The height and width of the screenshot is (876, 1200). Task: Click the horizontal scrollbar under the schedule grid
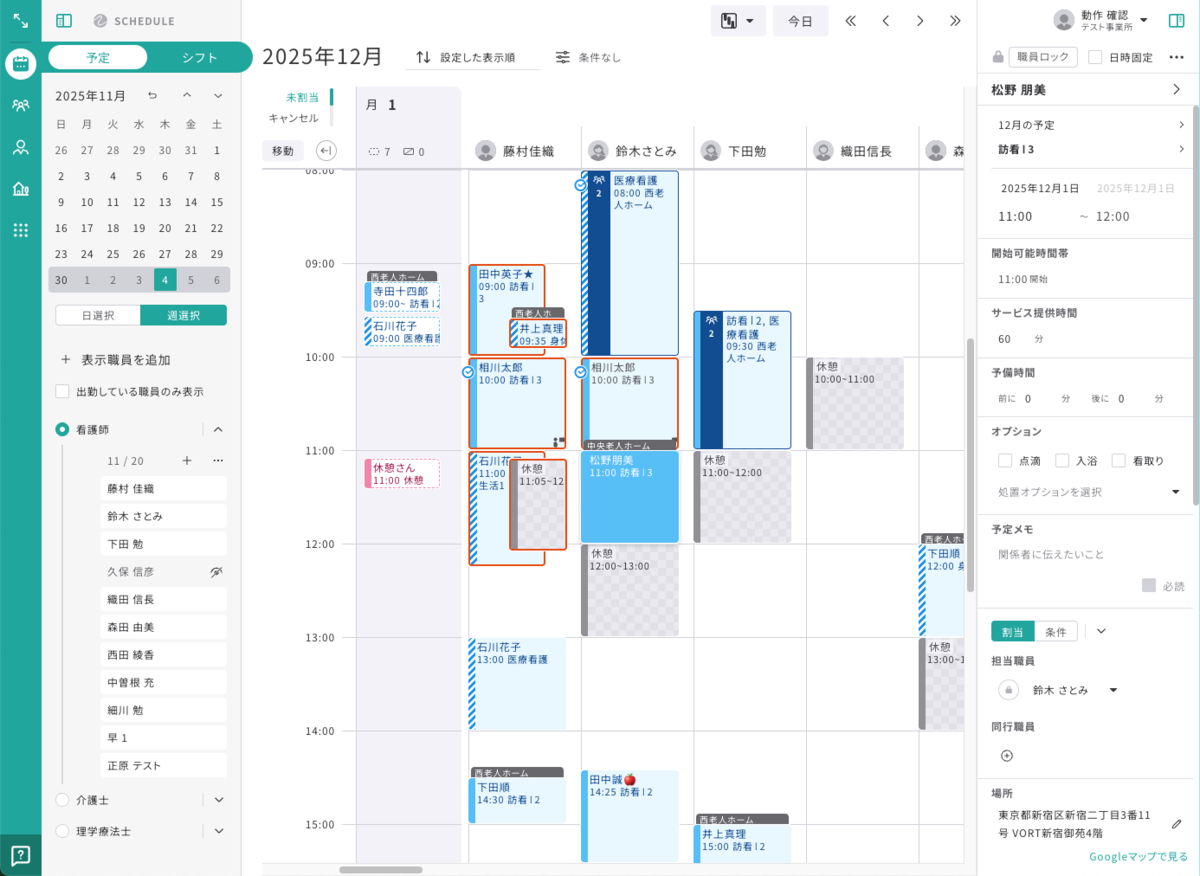pos(380,870)
